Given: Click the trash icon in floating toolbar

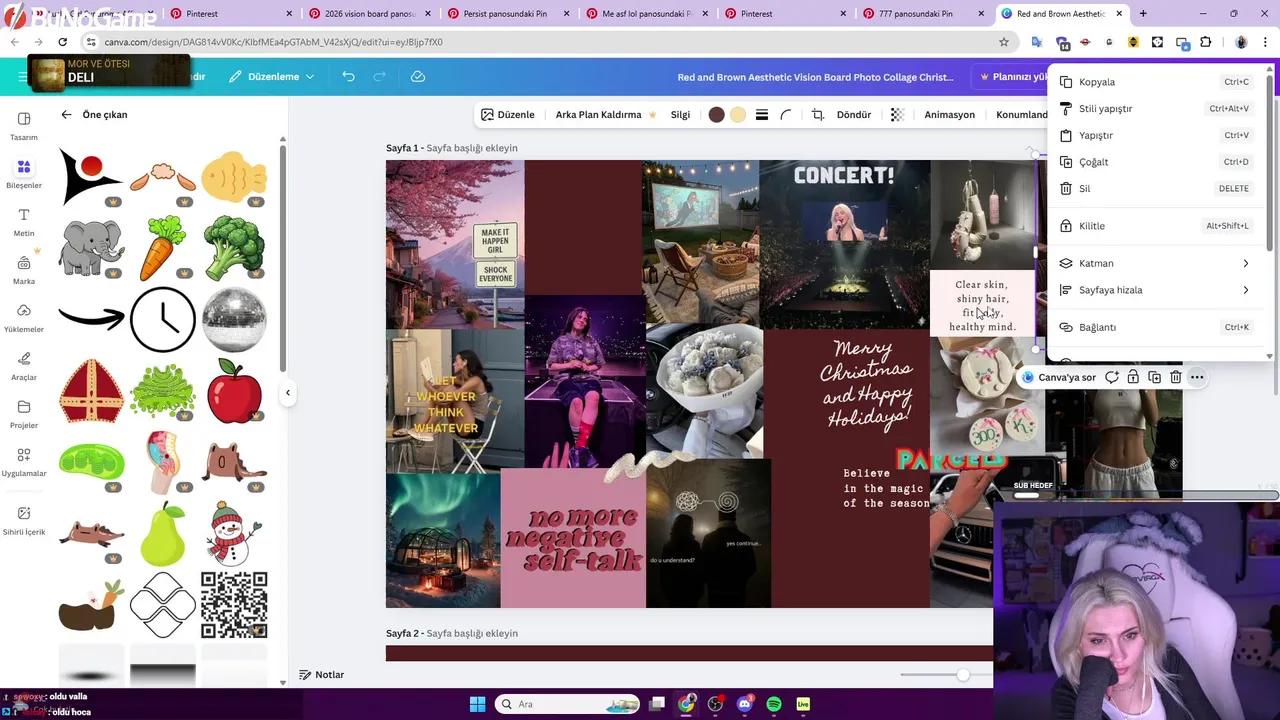Looking at the screenshot, I should [1176, 377].
